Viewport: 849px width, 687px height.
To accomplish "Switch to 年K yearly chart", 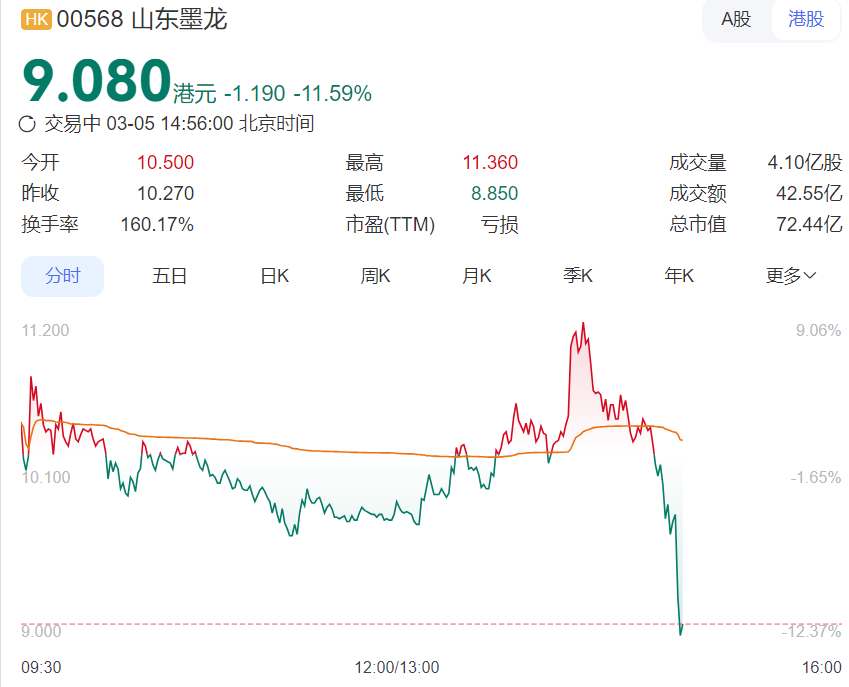I will tap(679, 276).
